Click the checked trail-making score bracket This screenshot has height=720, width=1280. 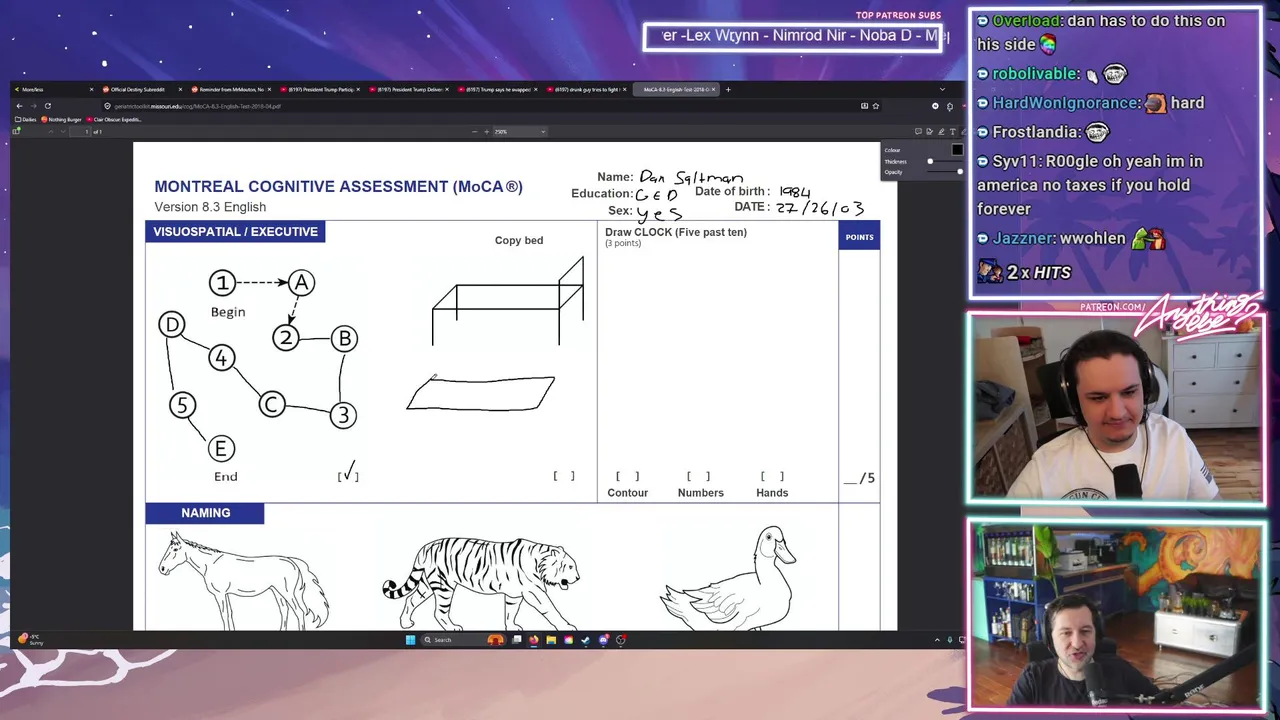click(348, 474)
